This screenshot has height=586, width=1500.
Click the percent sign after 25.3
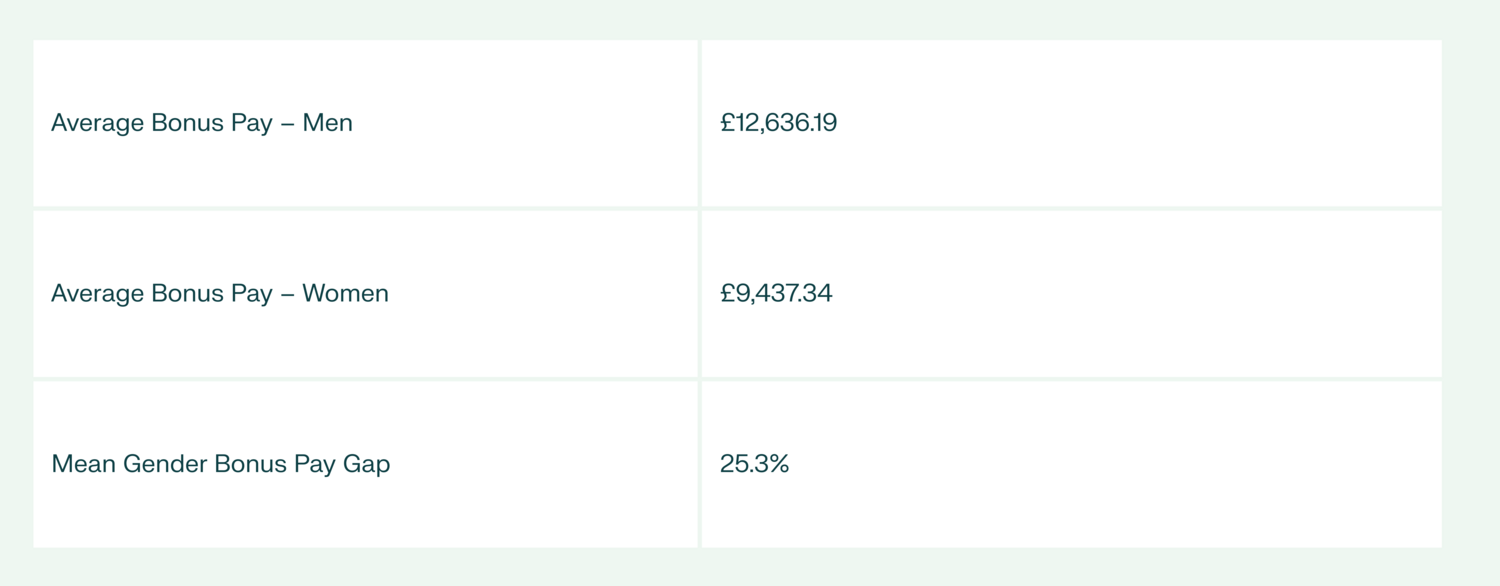click(x=778, y=464)
